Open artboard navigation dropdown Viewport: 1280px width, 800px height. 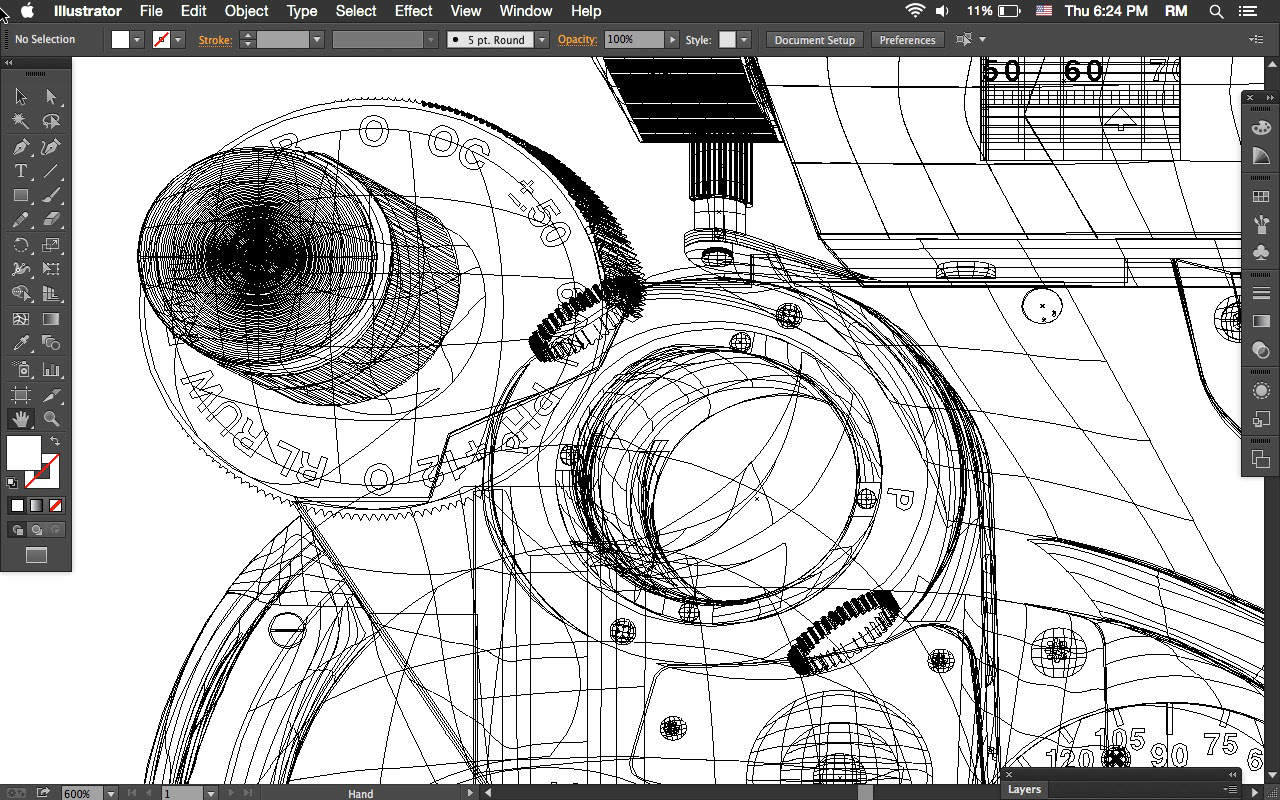[x=210, y=793]
